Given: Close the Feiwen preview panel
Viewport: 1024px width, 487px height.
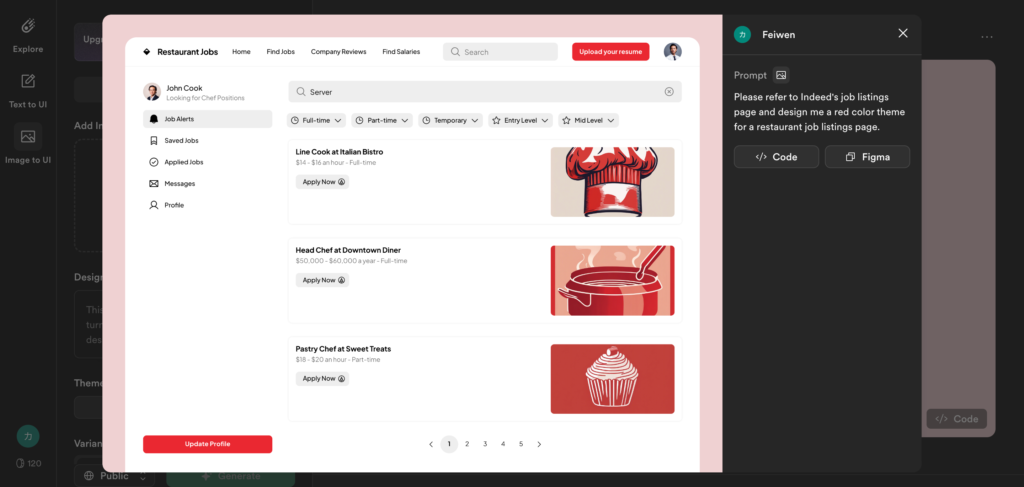Looking at the screenshot, I should [x=903, y=33].
